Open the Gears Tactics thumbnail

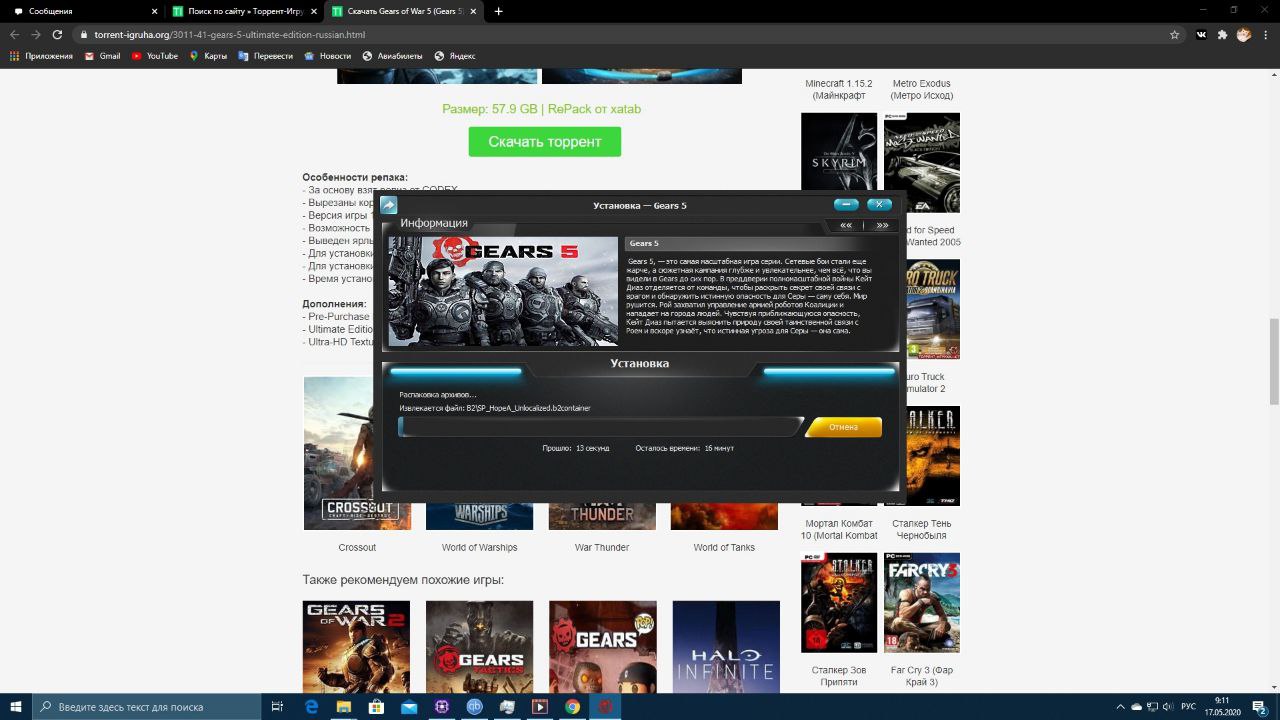pos(479,647)
